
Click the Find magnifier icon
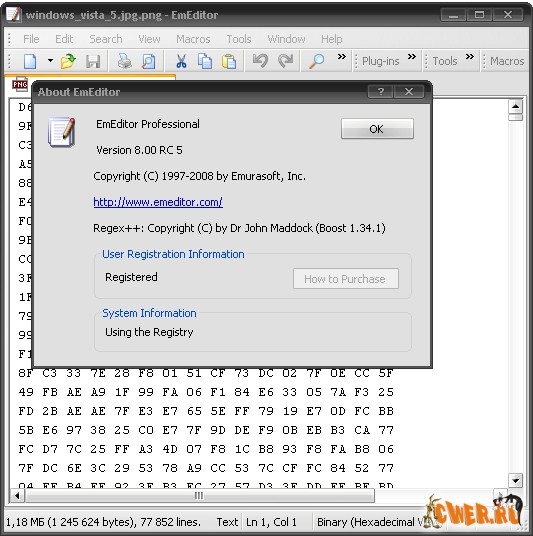[316, 62]
